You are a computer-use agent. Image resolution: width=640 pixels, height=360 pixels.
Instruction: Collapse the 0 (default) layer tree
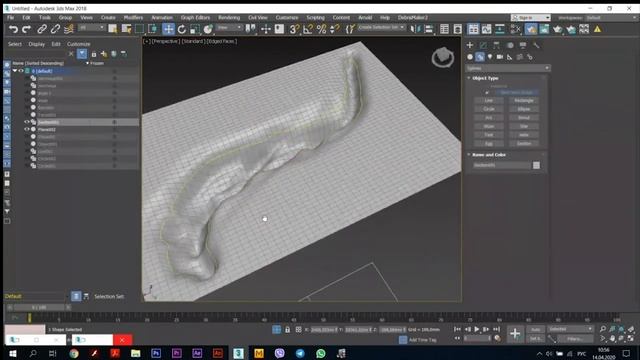(x=15, y=71)
